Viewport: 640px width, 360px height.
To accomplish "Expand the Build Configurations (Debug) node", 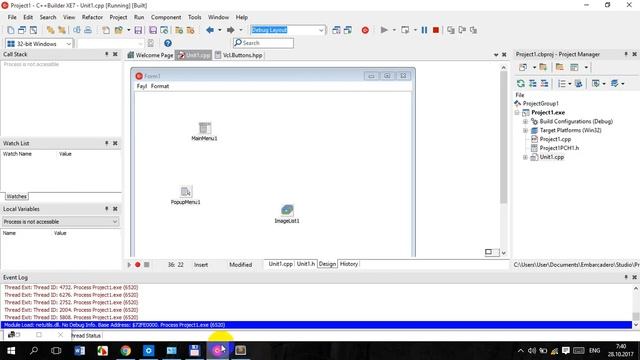I will [x=525, y=122].
